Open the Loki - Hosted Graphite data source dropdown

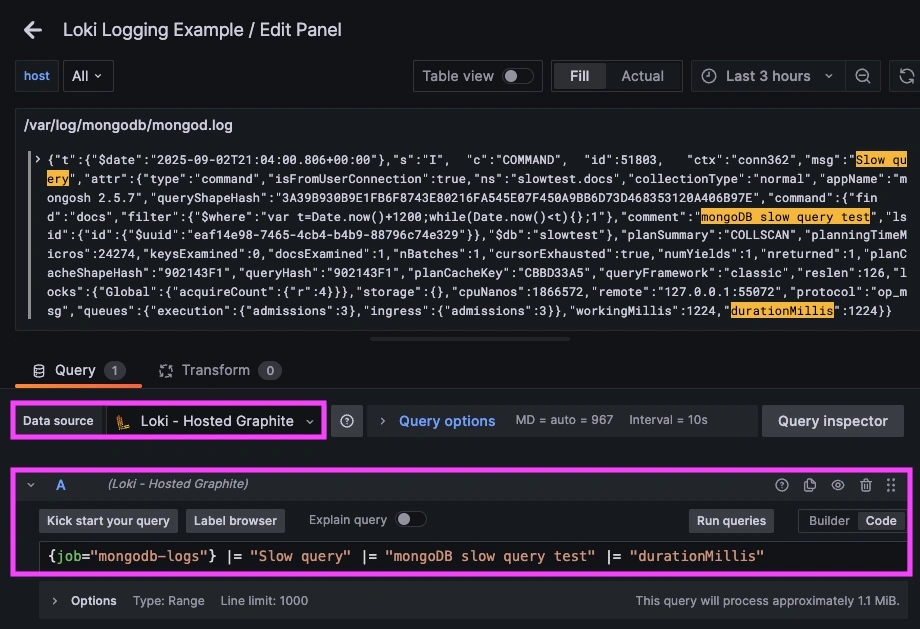215,421
